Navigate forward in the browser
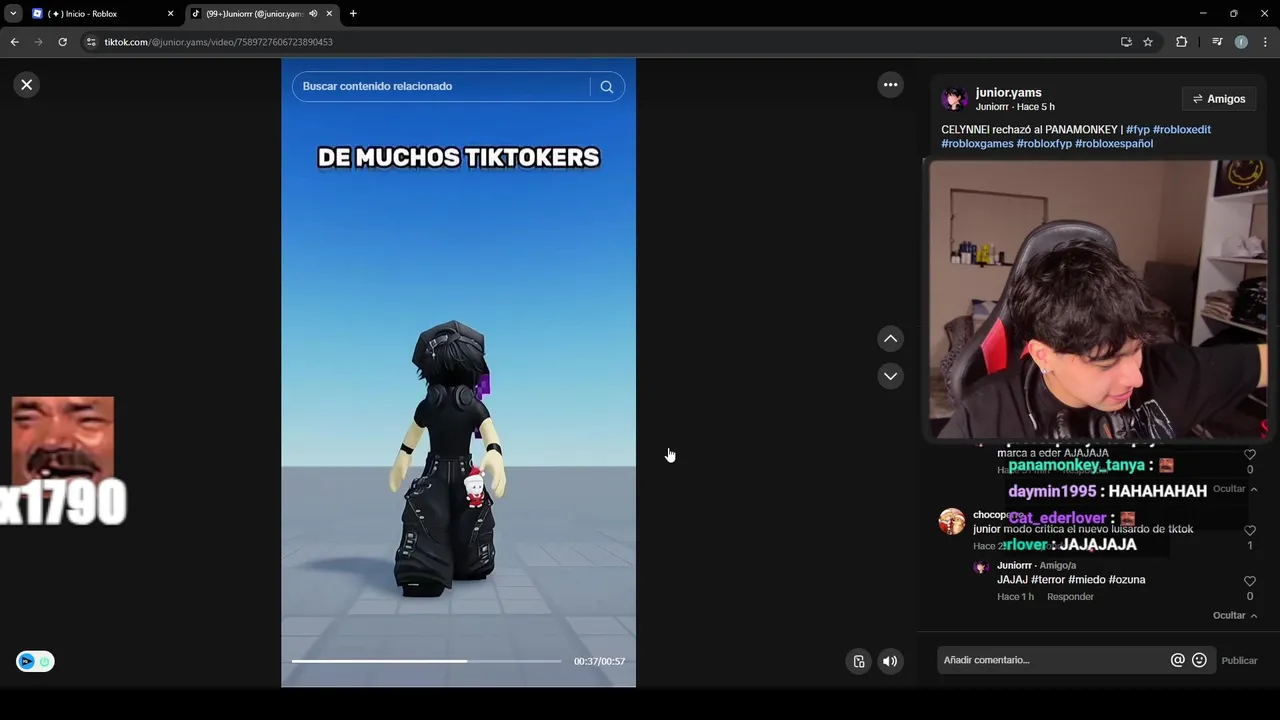 click(x=38, y=42)
